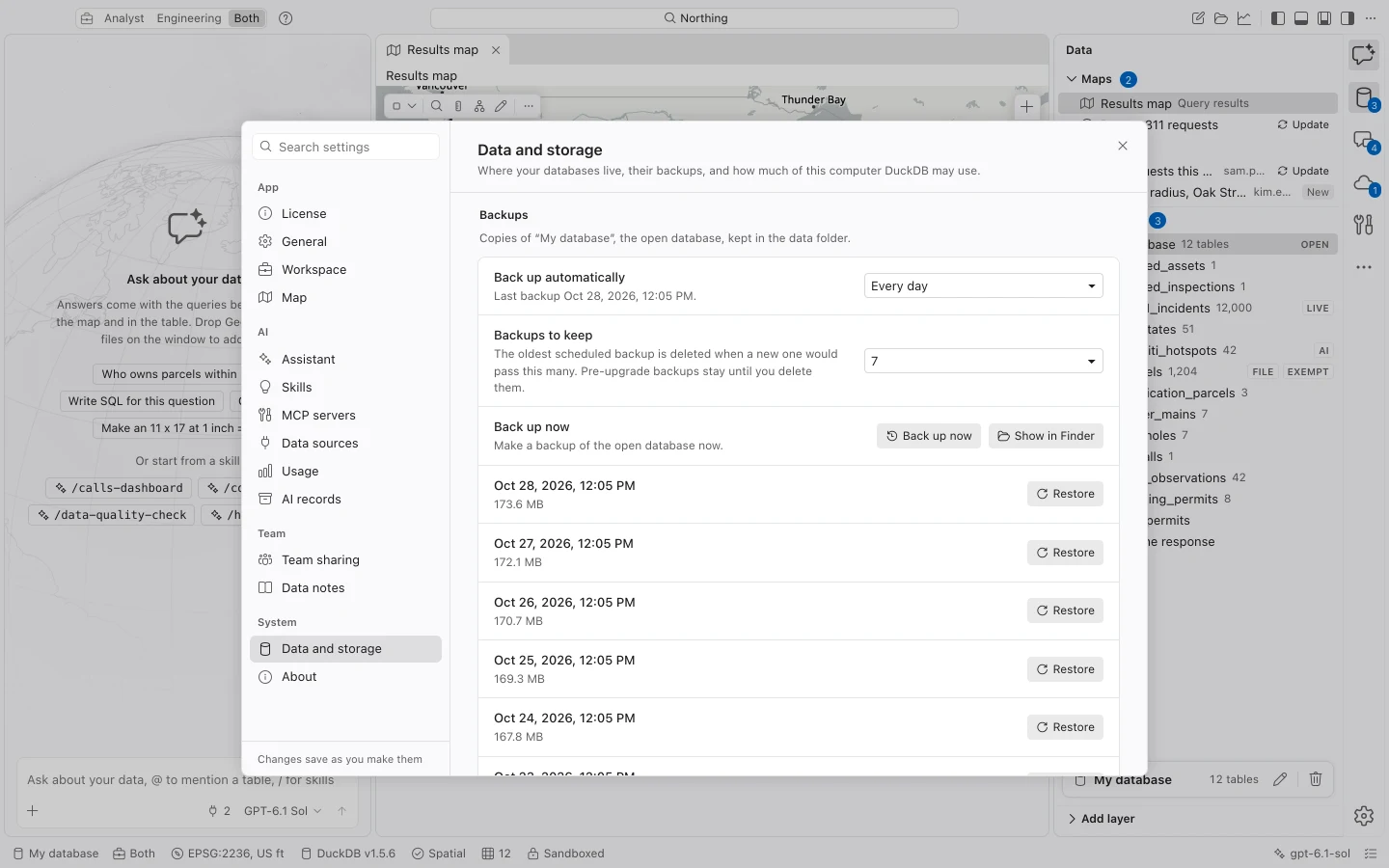
Task: Switch to Engineering mode
Action: coord(189,18)
